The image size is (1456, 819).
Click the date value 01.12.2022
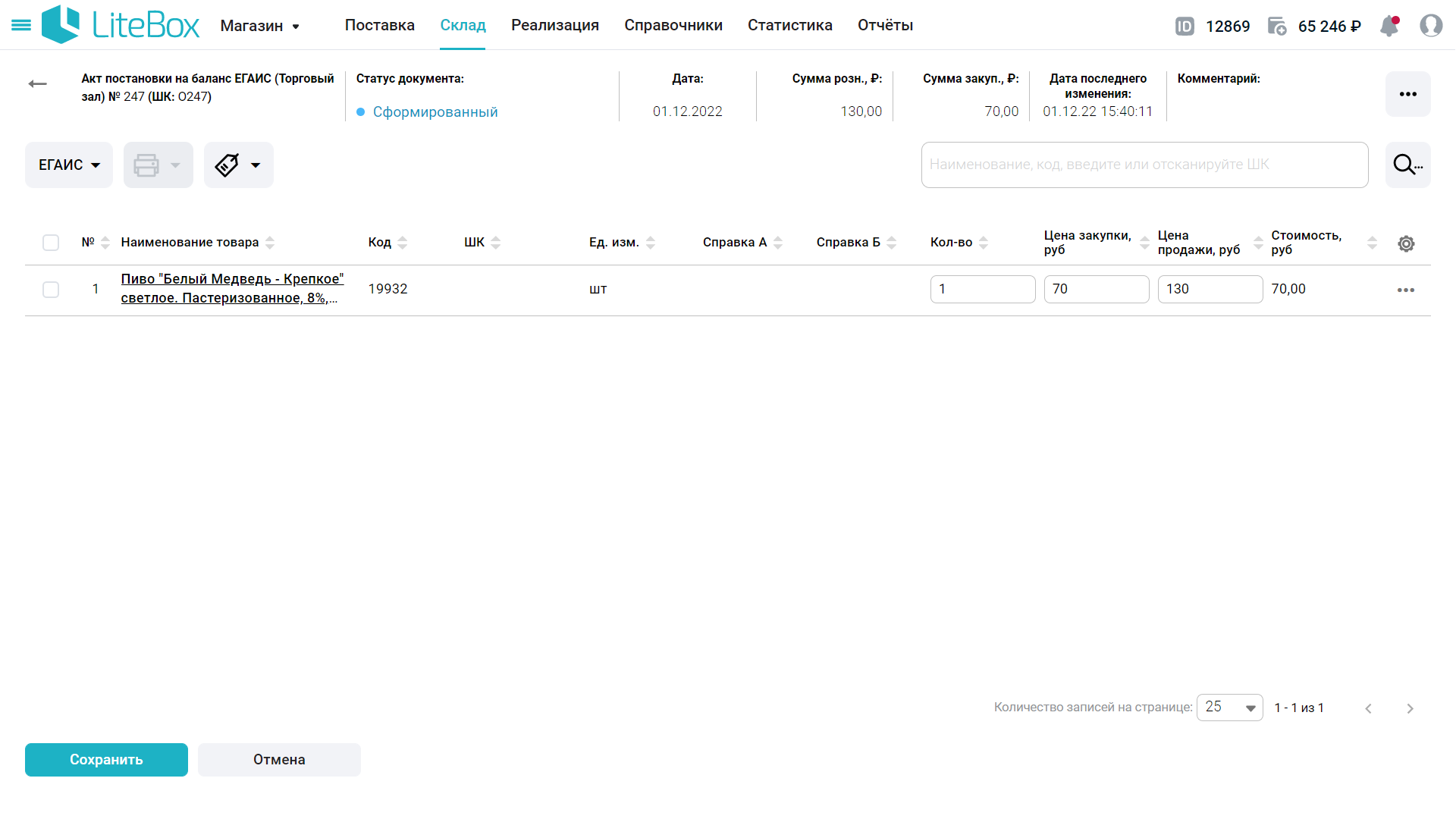pyautogui.click(x=688, y=111)
